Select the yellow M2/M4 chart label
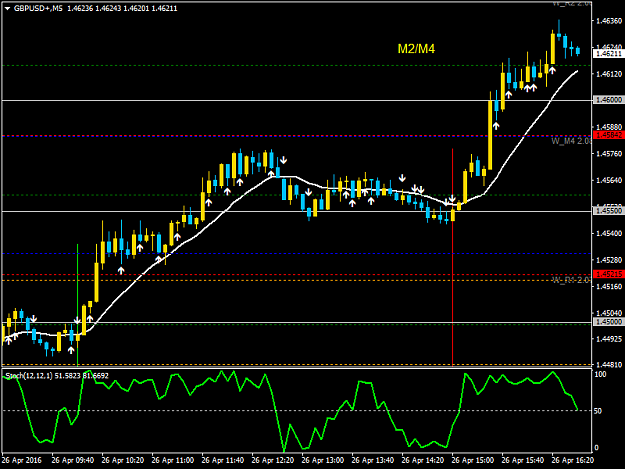 [416, 49]
